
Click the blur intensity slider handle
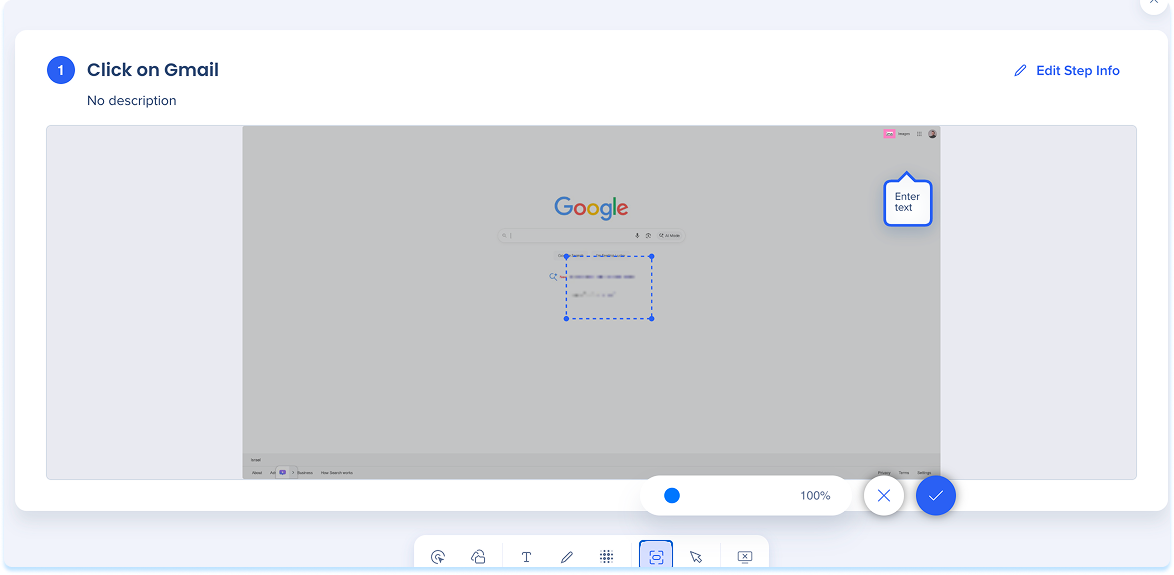pos(672,495)
